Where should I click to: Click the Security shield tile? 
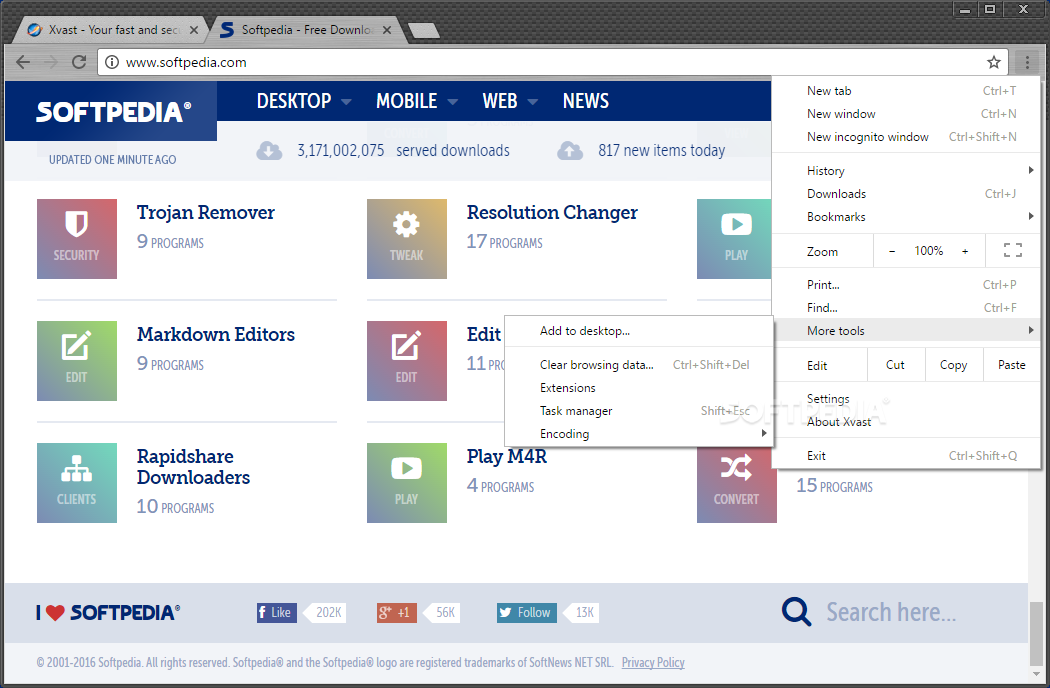click(x=77, y=239)
